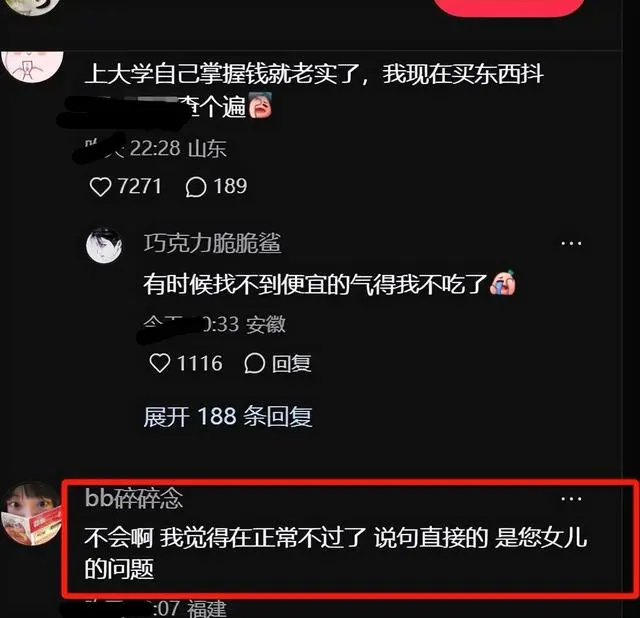View the 巧克力脆脆鲨 avatar

pyautogui.click(x=104, y=245)
